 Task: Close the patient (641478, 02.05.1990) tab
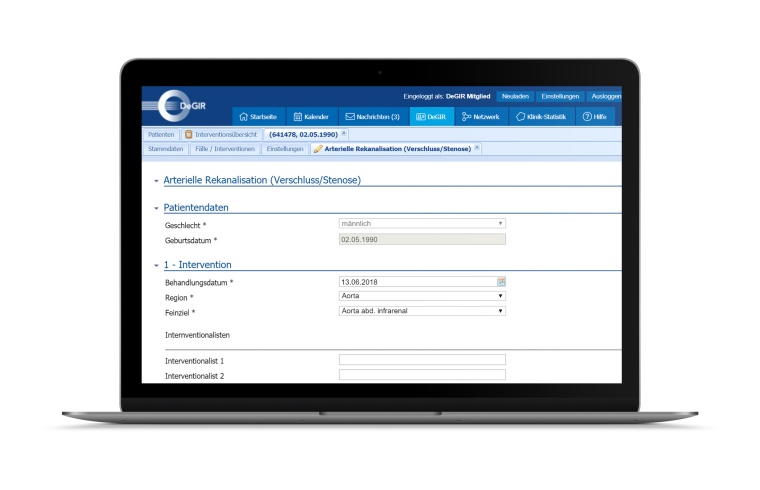344,133
